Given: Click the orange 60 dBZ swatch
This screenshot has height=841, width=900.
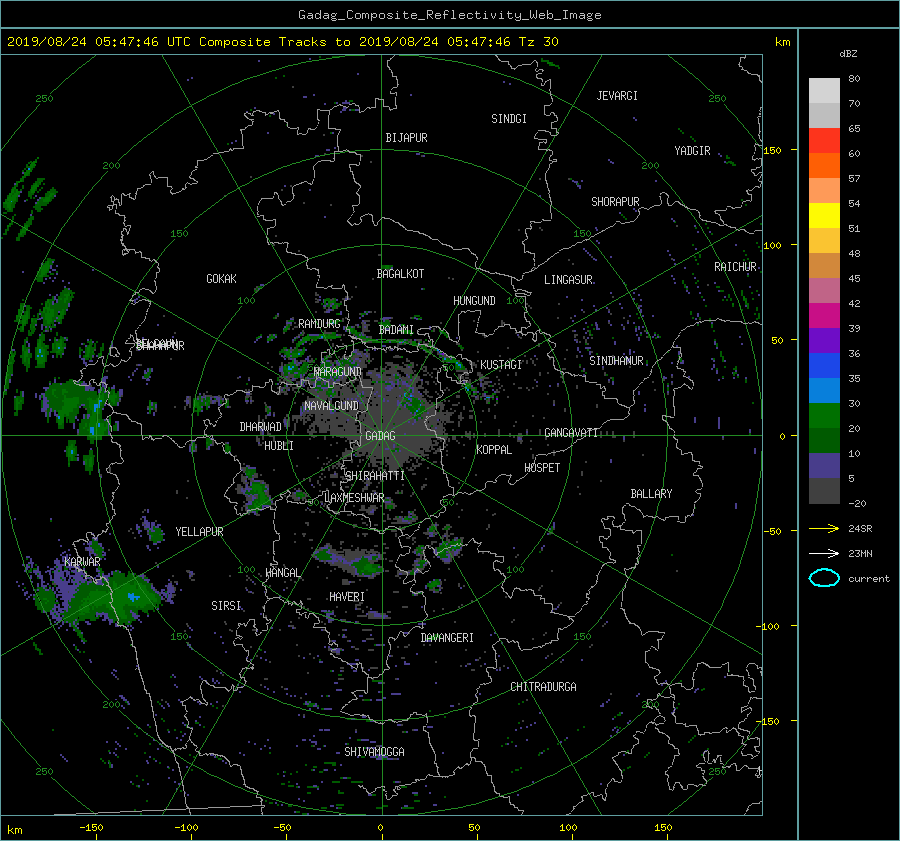Looking at the screenshot, I should pos(824,165).
